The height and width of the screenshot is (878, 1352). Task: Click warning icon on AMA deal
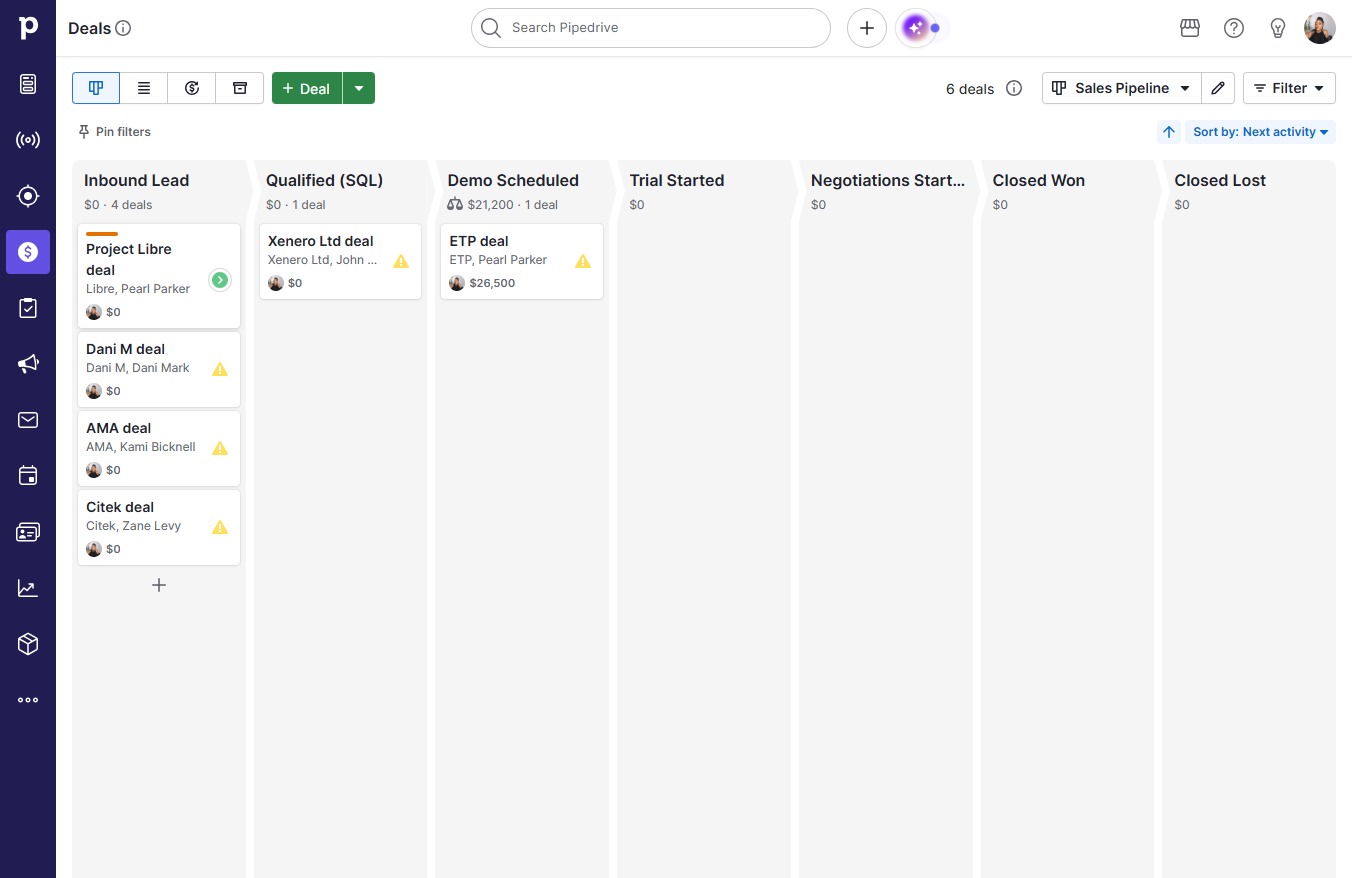pos(220,448)
